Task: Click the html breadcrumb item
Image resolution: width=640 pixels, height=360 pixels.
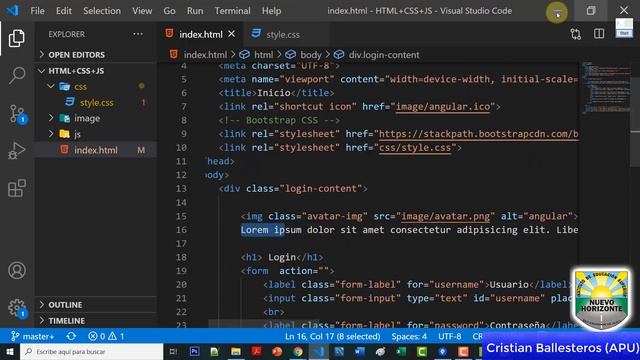Action: (x=256, y=55)
